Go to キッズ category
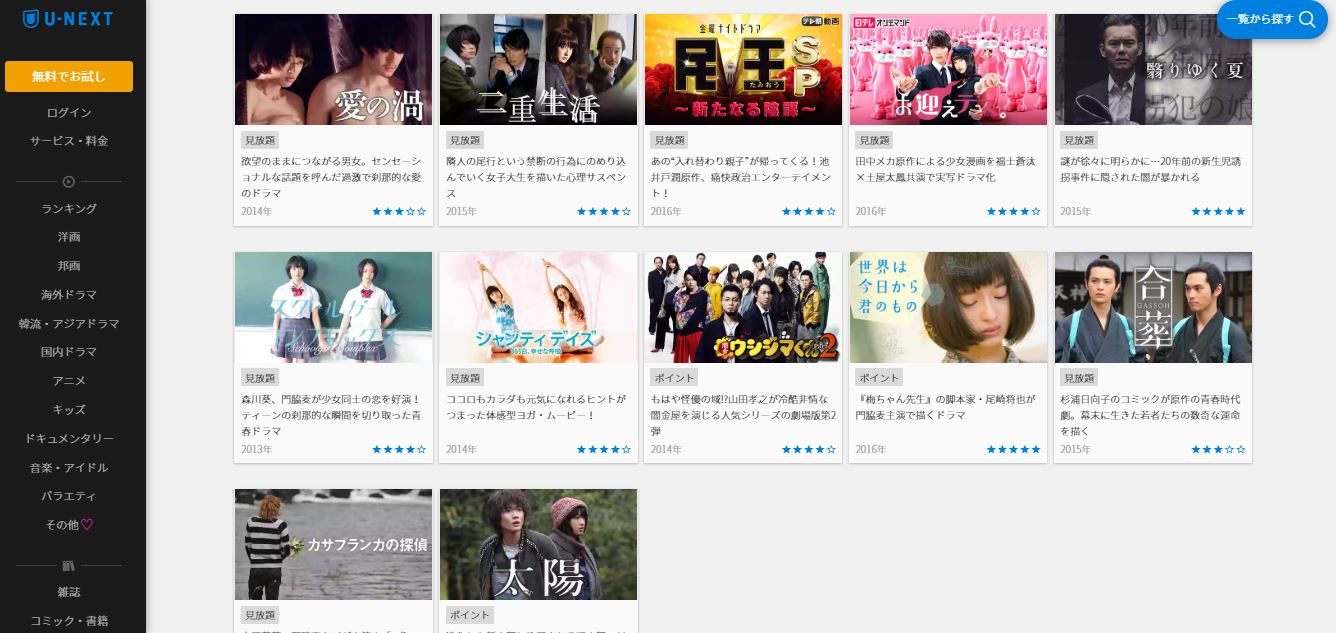The height and width of the screenshot is (633, 1336). click(x=69, y=410)
